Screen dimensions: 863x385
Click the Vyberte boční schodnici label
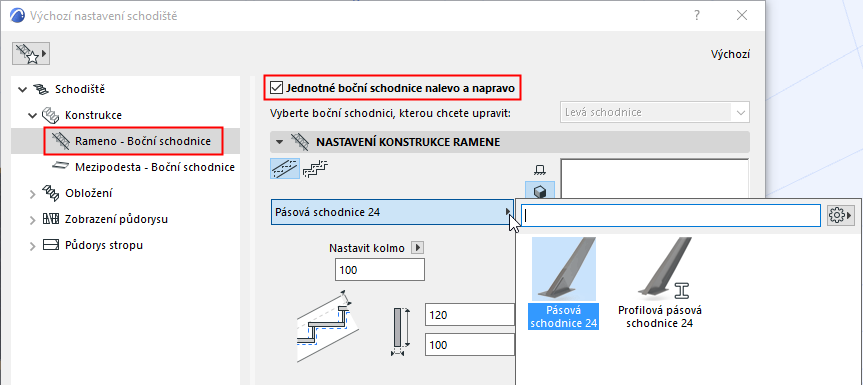click(x=391, y=113)
